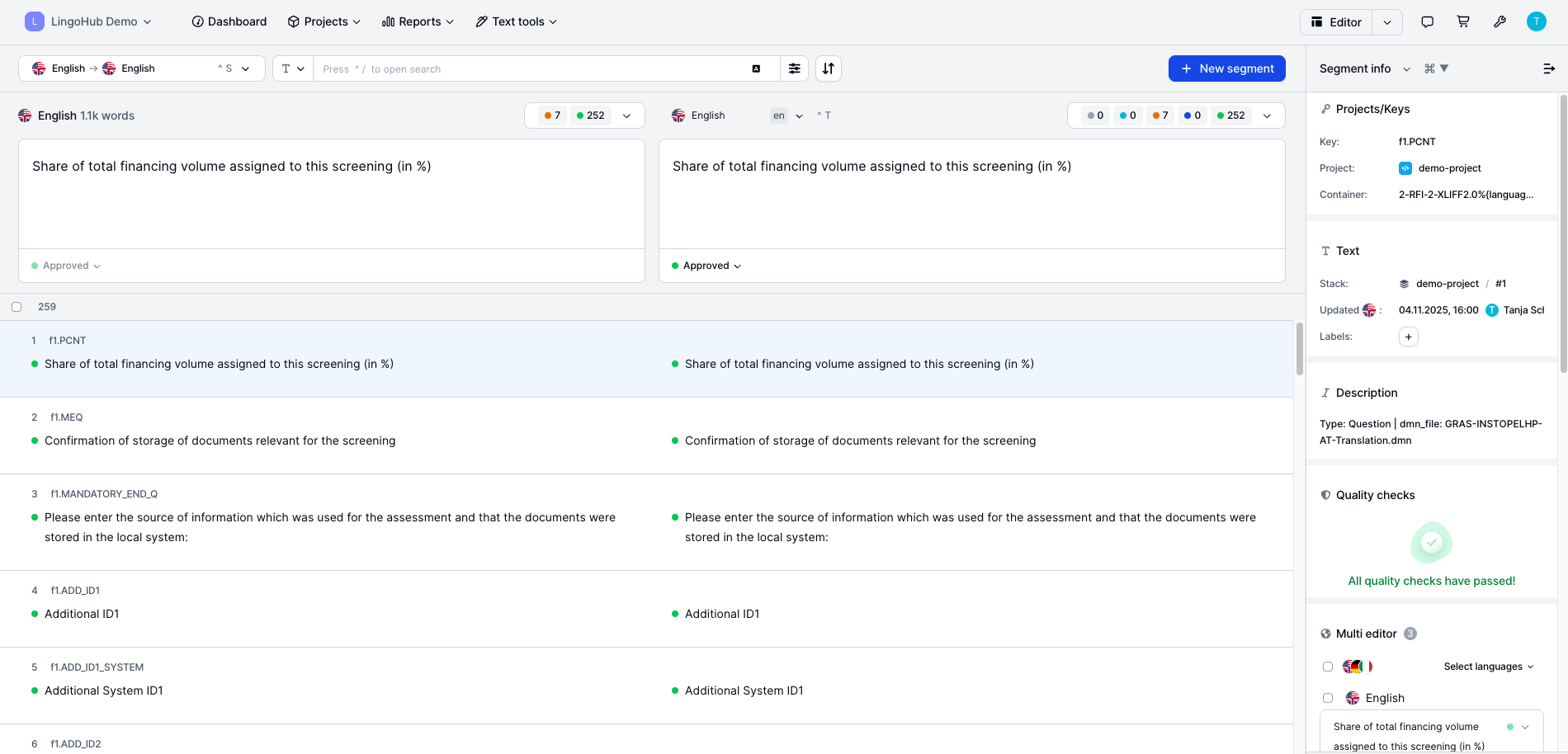Open the Select languages dropdown
The height and width of the screenshot is (754, 1568).
[1488, 667]
